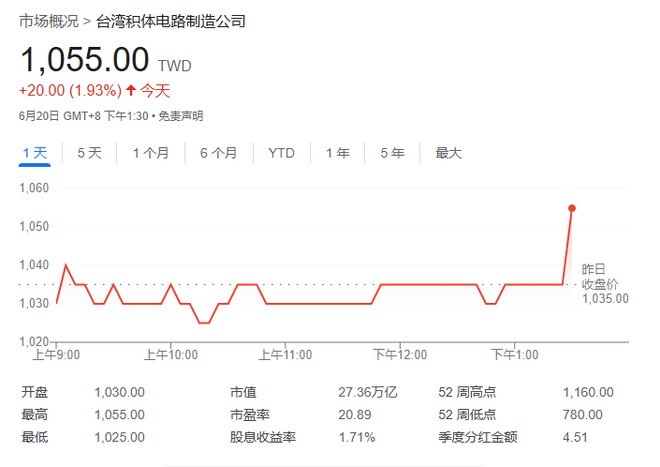Click the TWD currency label
The image size is (660, 467).
pos(175,66)
